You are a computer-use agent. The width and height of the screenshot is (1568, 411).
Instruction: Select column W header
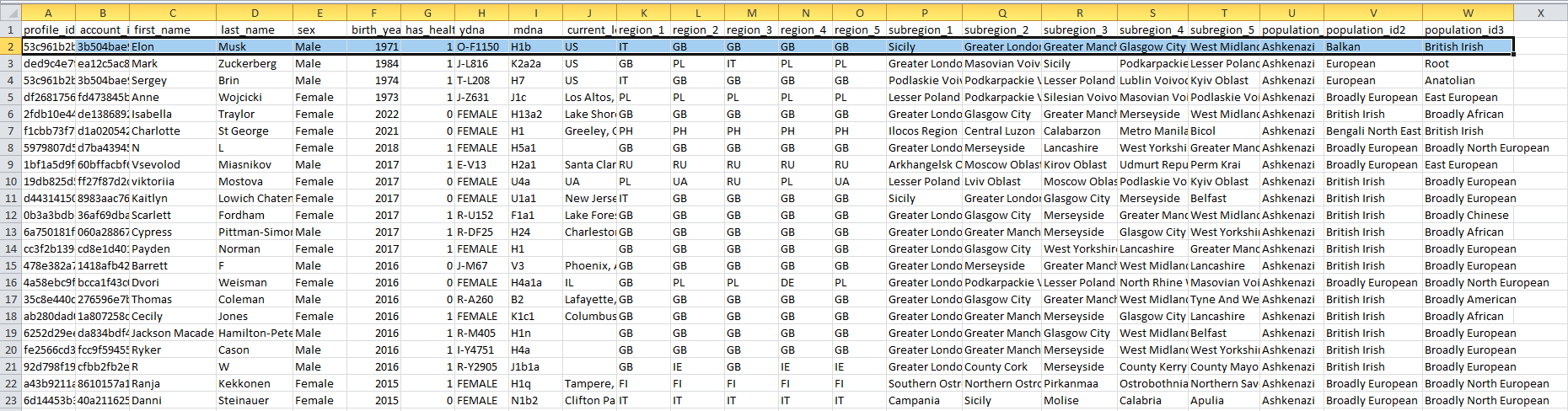(x=1467, y=13)
